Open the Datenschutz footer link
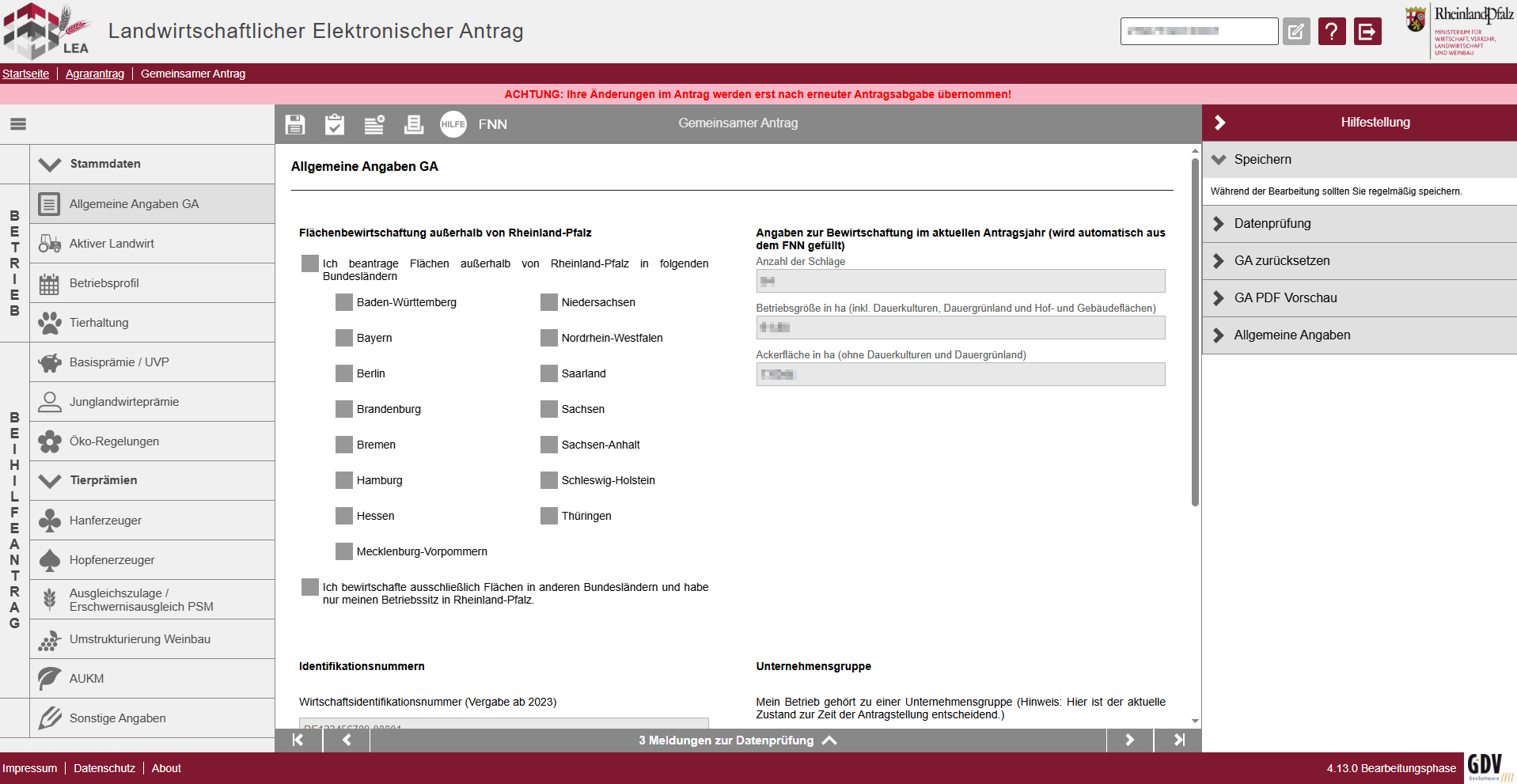The width and height of the screenshot is (1517, 784). (x=104, y=768)
